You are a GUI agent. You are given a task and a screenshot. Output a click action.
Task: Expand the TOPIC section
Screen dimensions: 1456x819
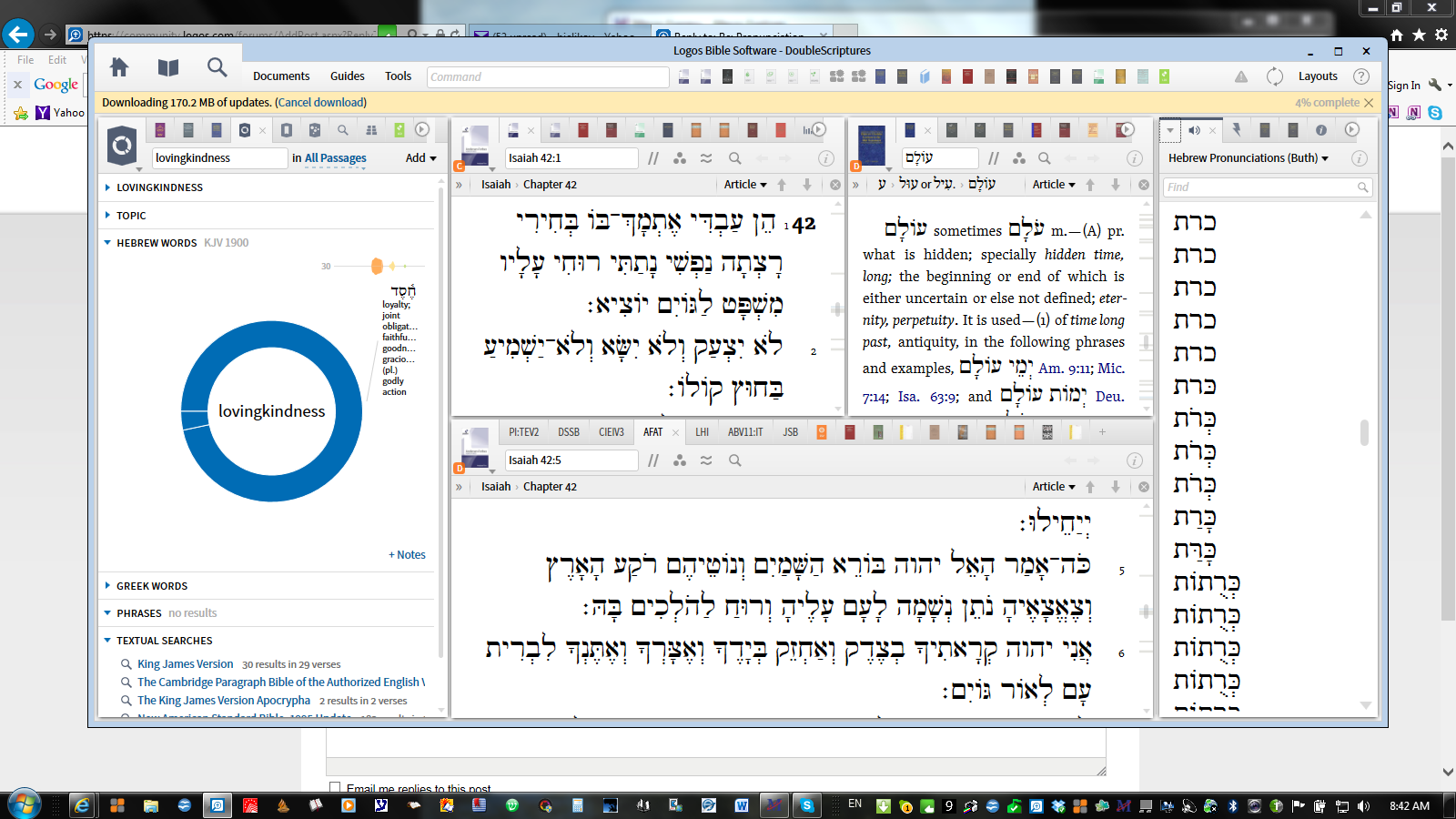pos(107,216)
